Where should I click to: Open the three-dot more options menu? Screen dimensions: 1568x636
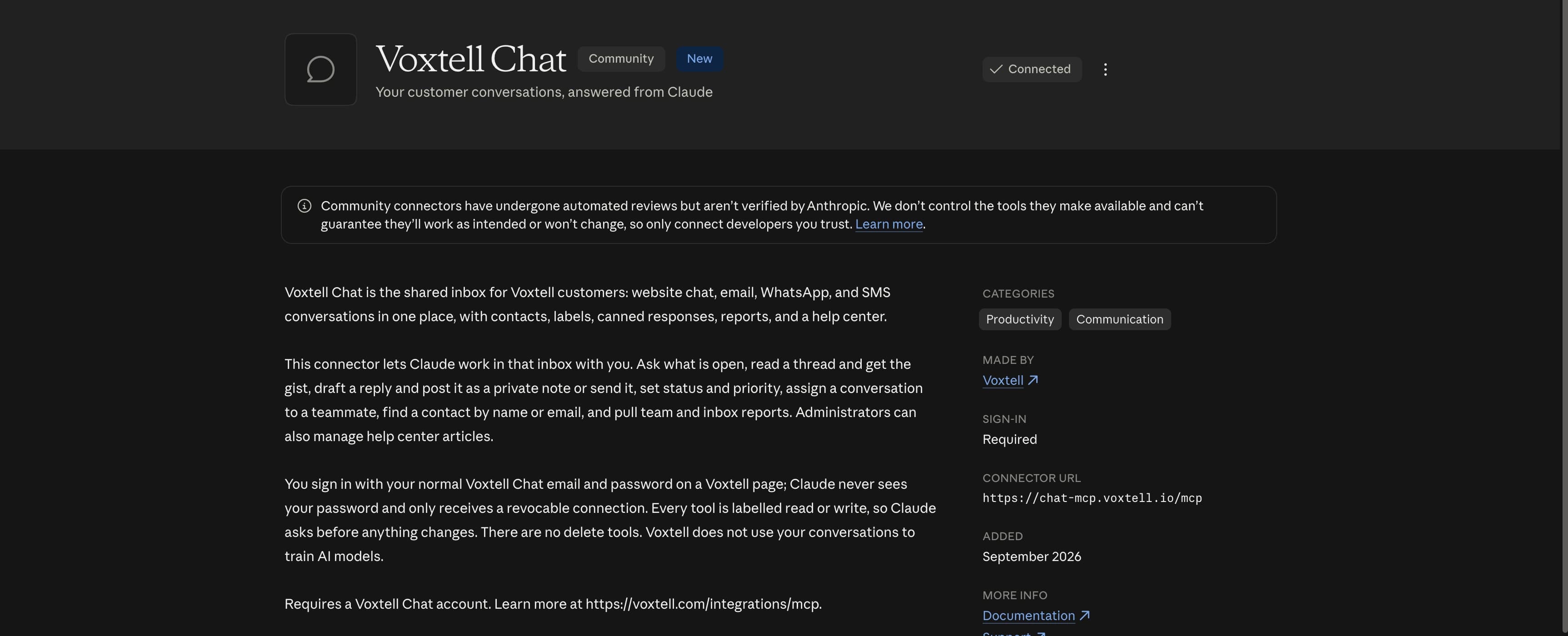point(1105,70)
